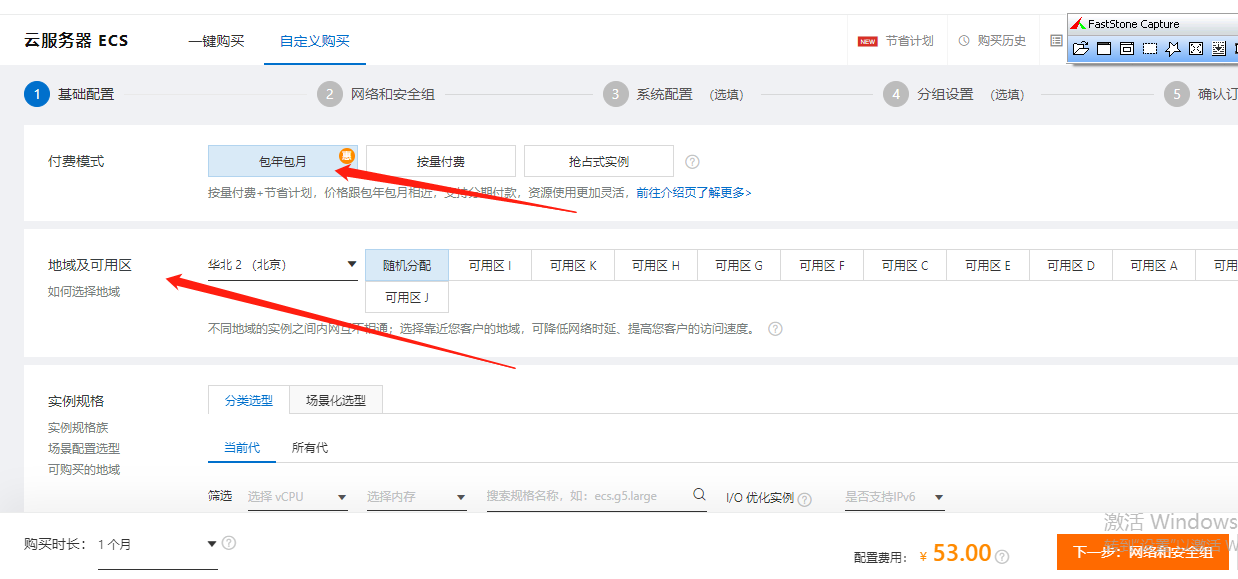Viewport: 1238px width, 579px height.
Task: Switch to the 一键购买 tab
Action: coord(216,41)
